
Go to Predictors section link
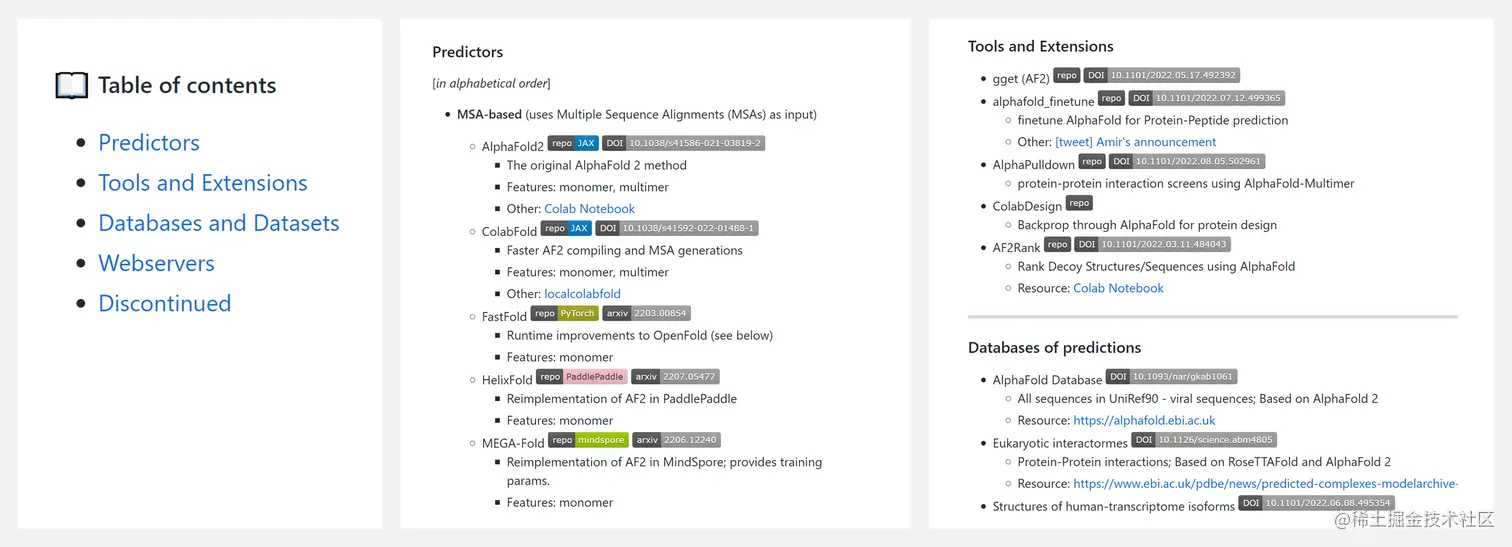click(149, 143)
